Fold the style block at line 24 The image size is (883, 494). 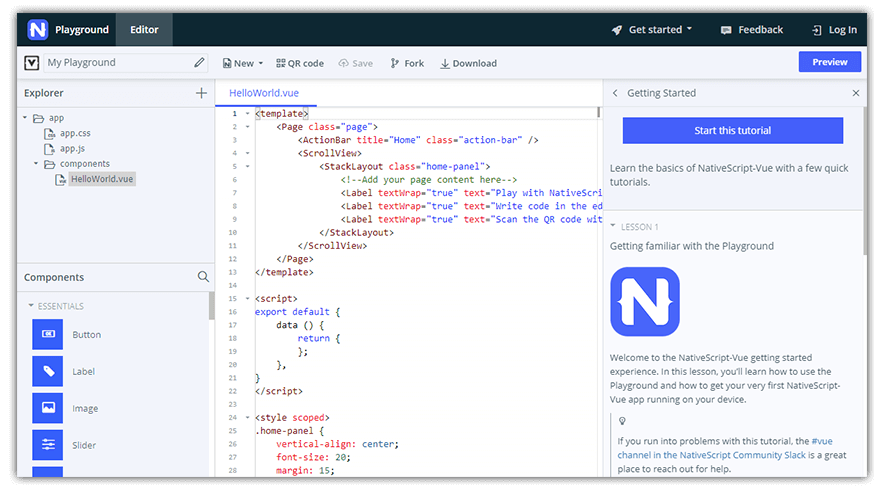coord(247,417)
